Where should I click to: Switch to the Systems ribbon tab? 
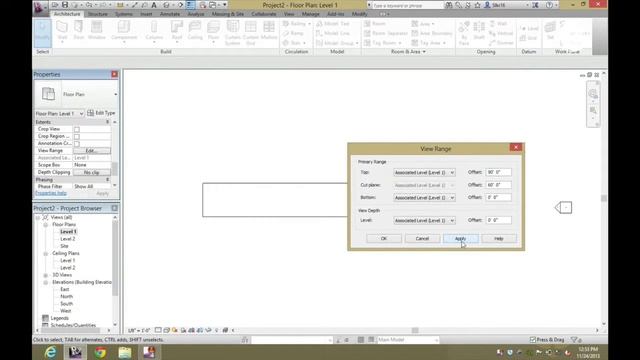pos(124,14)
